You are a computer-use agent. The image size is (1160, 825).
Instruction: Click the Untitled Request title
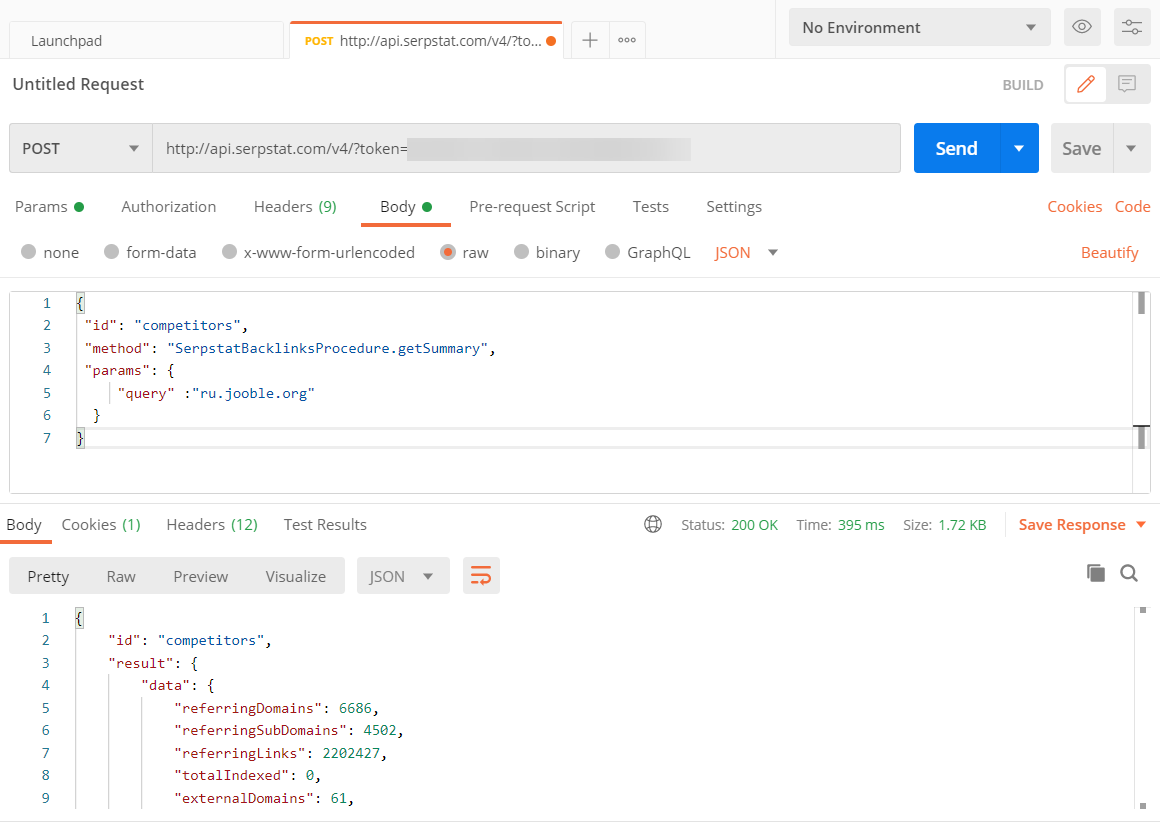[78, 84]
